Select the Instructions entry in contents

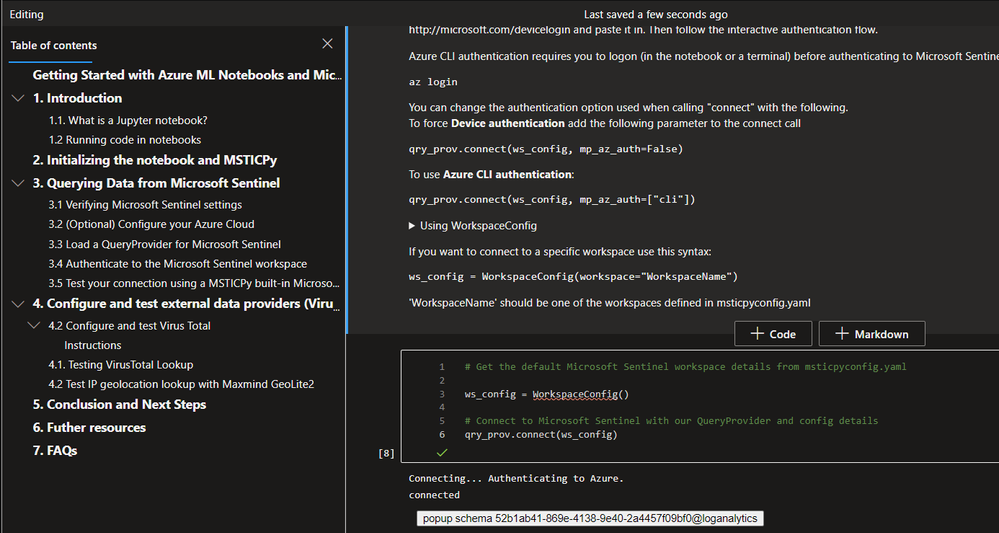pos(93,345)
